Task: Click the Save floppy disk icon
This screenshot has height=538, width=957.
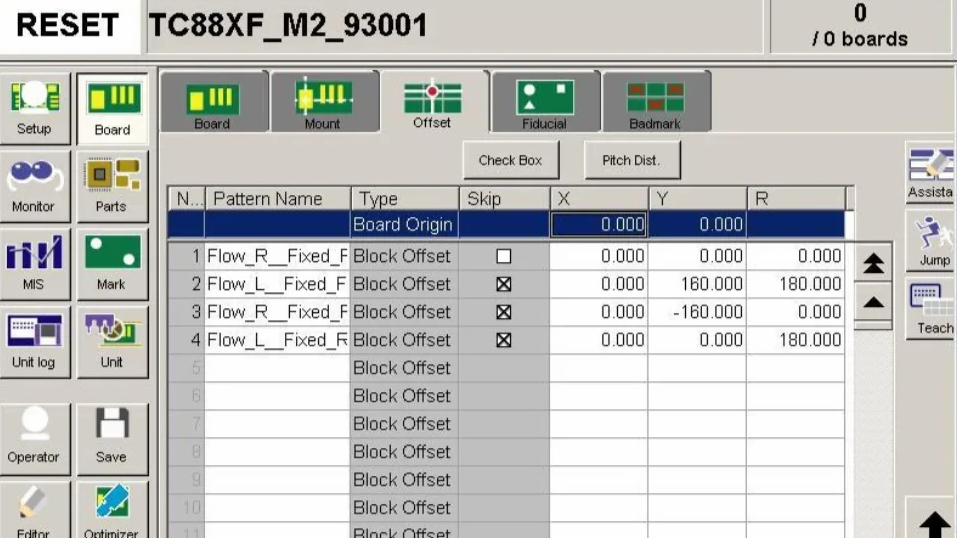Action: click(111, 435)
